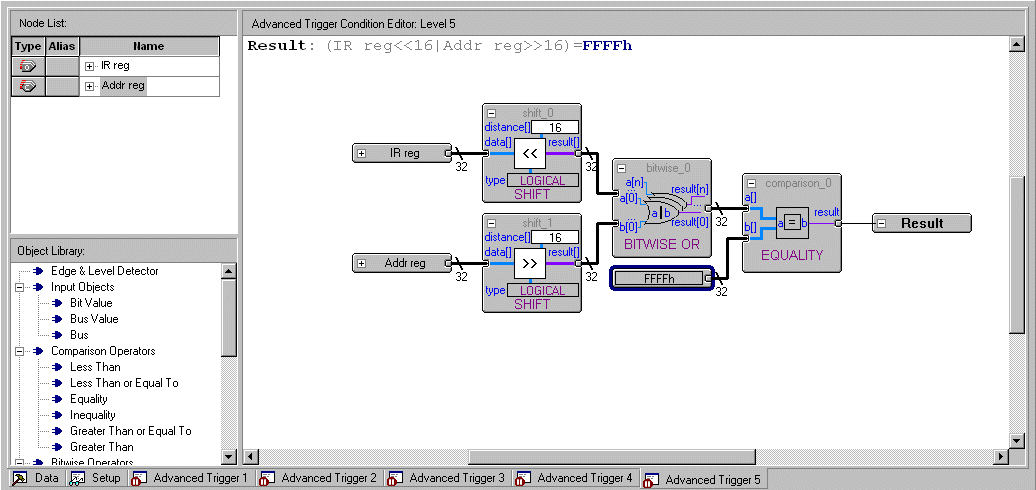The image size is (1036, 490).
Task: Collapse the shift_0 block
Action: [x=492, y=113]
